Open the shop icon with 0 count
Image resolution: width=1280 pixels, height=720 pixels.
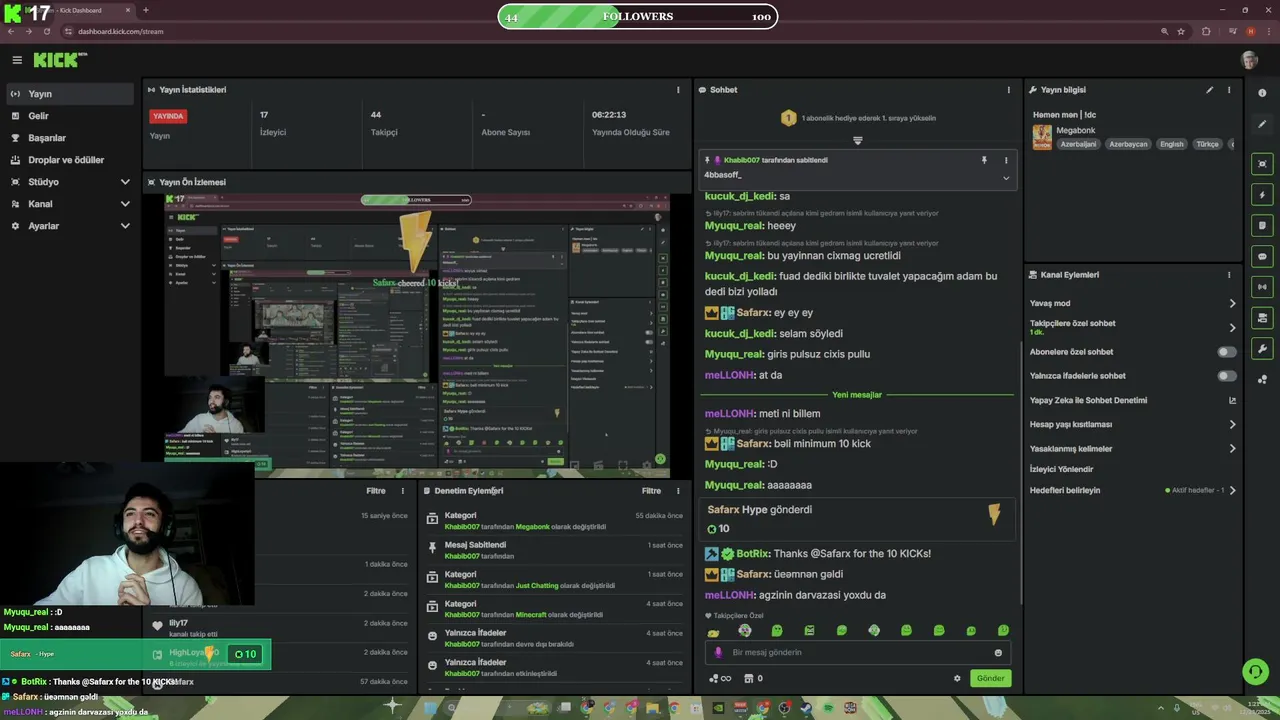753,678
